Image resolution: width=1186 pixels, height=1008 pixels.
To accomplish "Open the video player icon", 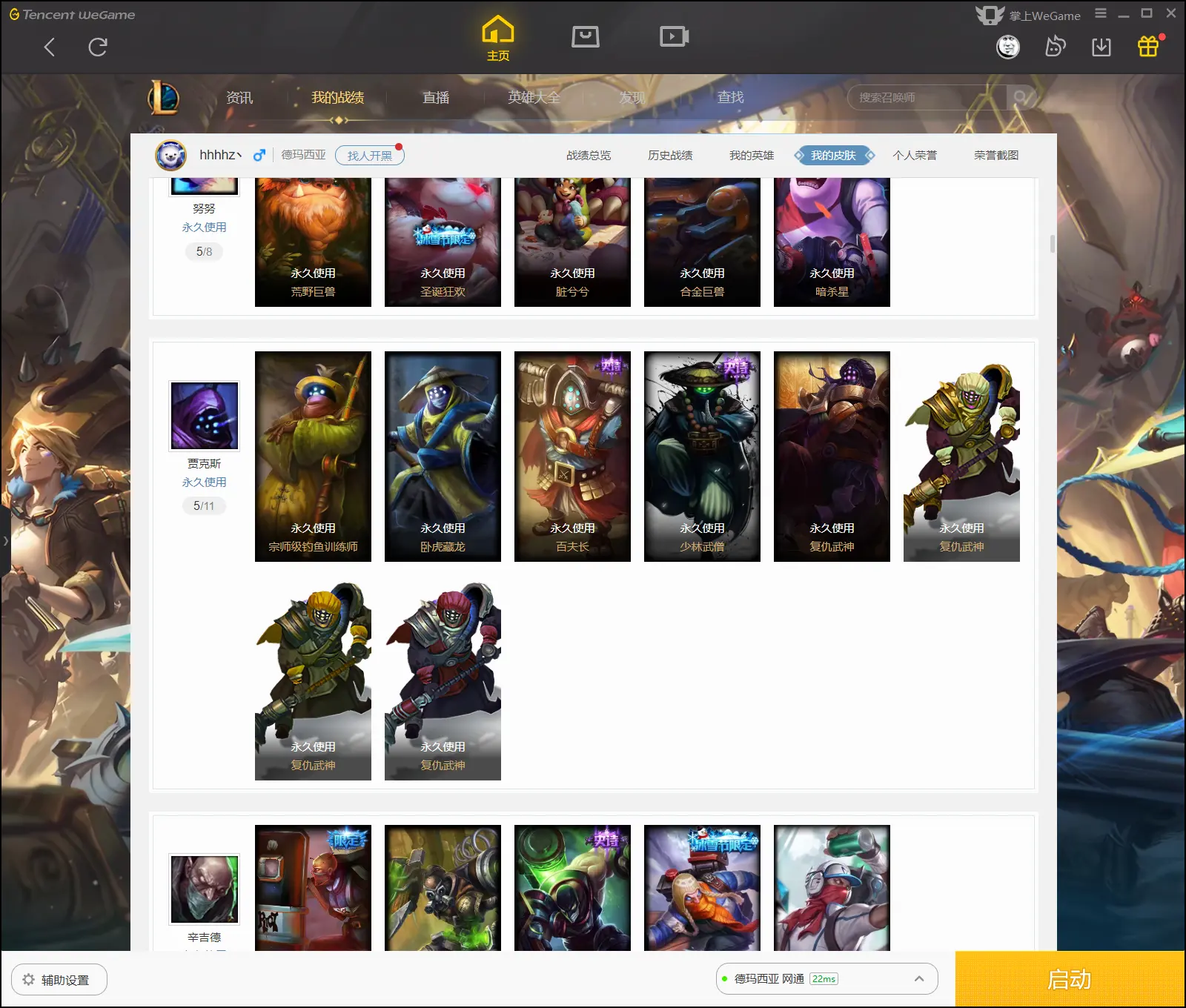I will (675, 36).
